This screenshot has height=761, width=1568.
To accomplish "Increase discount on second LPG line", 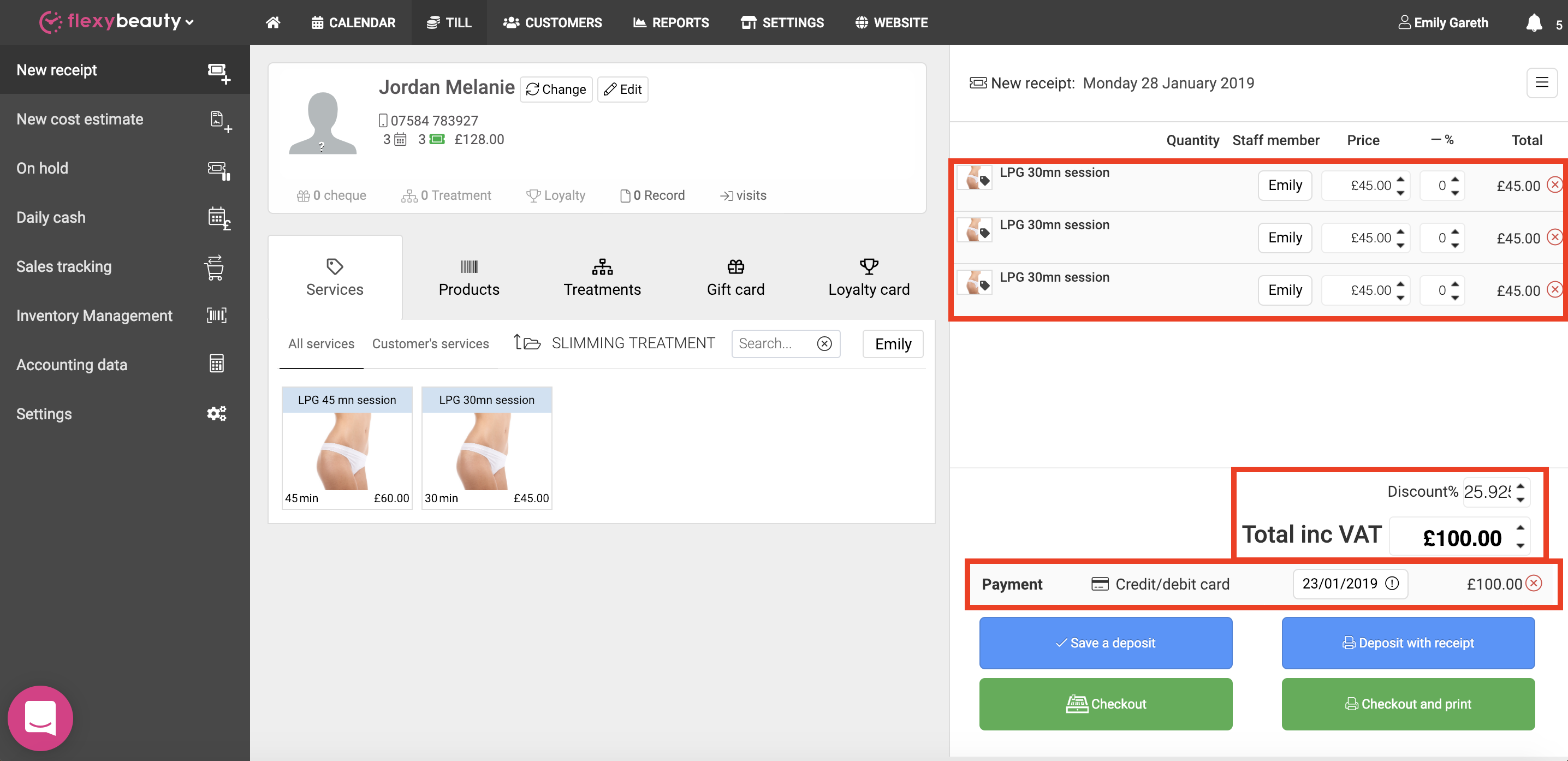I will [x=1454, y=232].
